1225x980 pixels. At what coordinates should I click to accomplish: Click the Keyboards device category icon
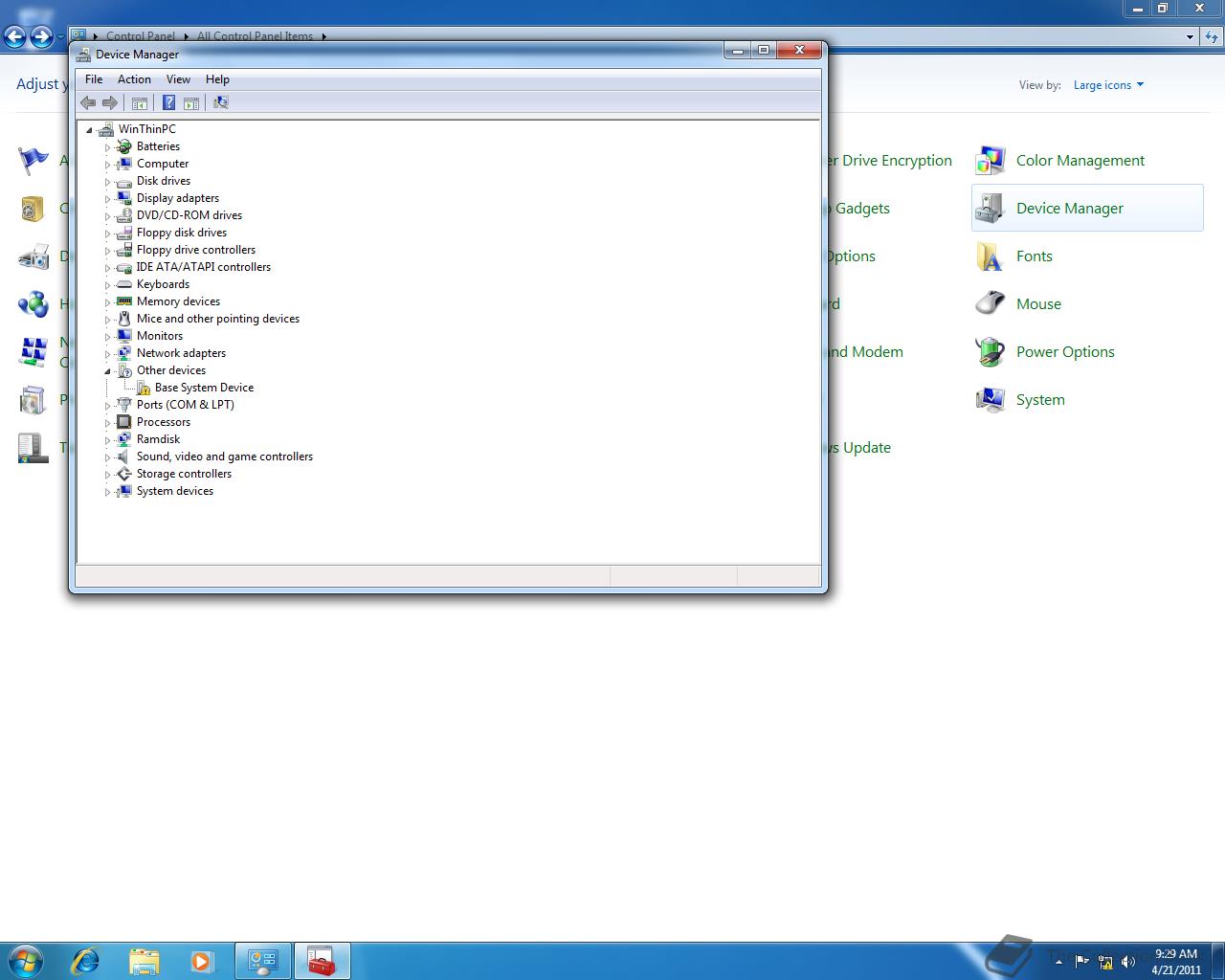(x=123, y=284)
